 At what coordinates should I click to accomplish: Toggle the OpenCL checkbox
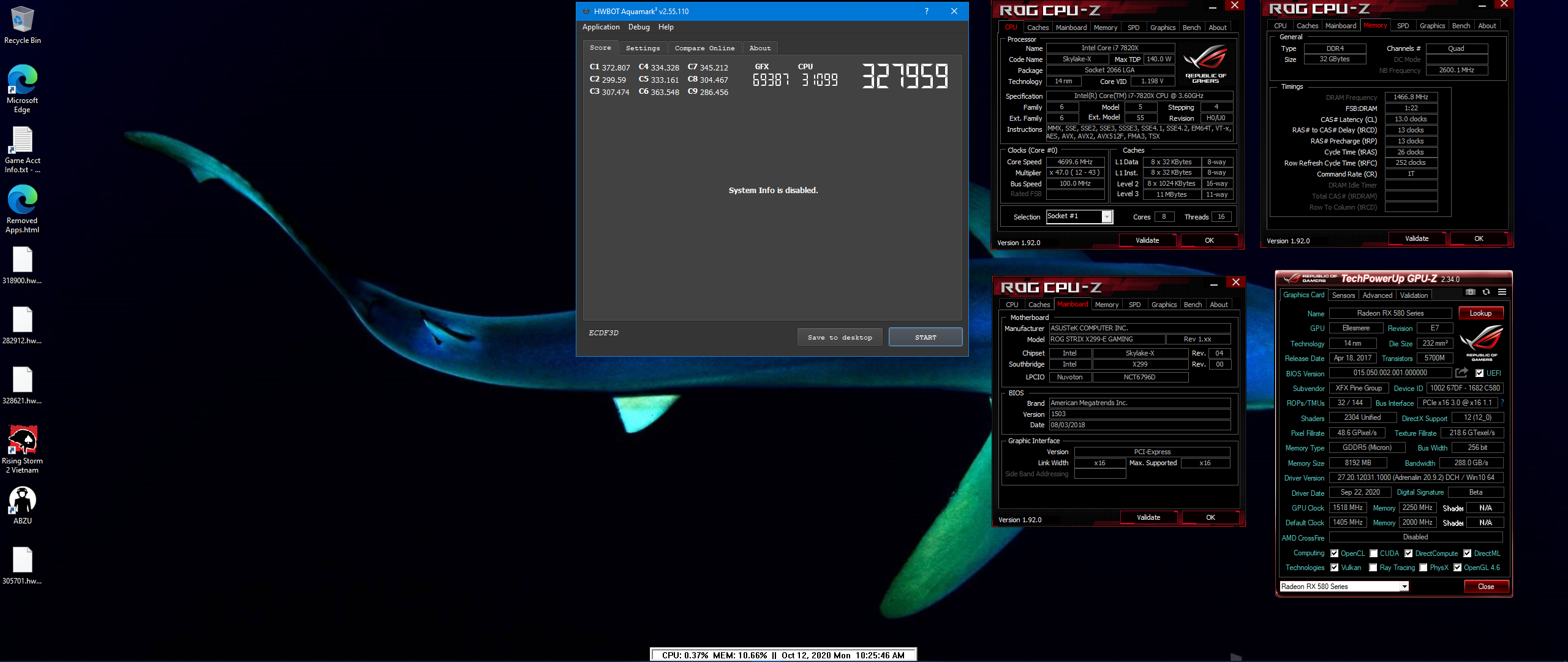(1334, 553)
